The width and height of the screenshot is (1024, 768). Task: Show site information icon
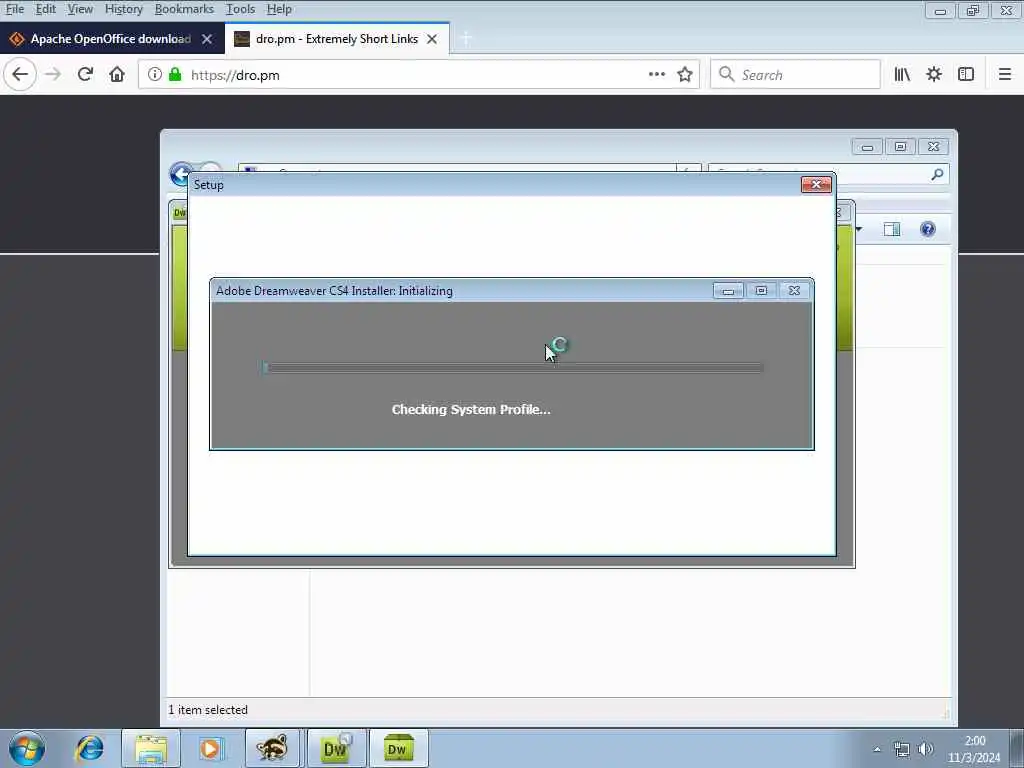click(x=155, y=74)
